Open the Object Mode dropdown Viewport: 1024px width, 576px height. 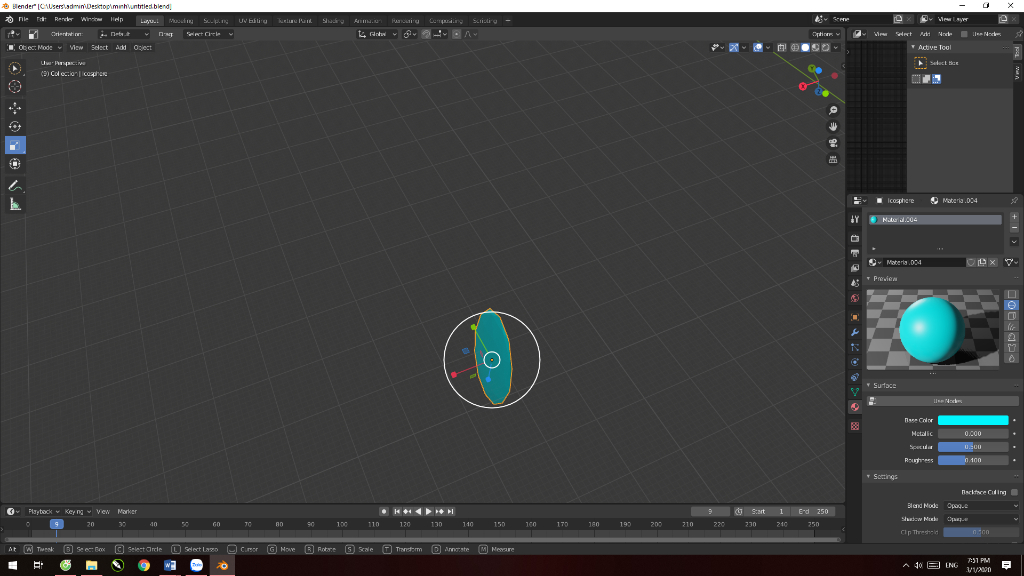point(34,48)
